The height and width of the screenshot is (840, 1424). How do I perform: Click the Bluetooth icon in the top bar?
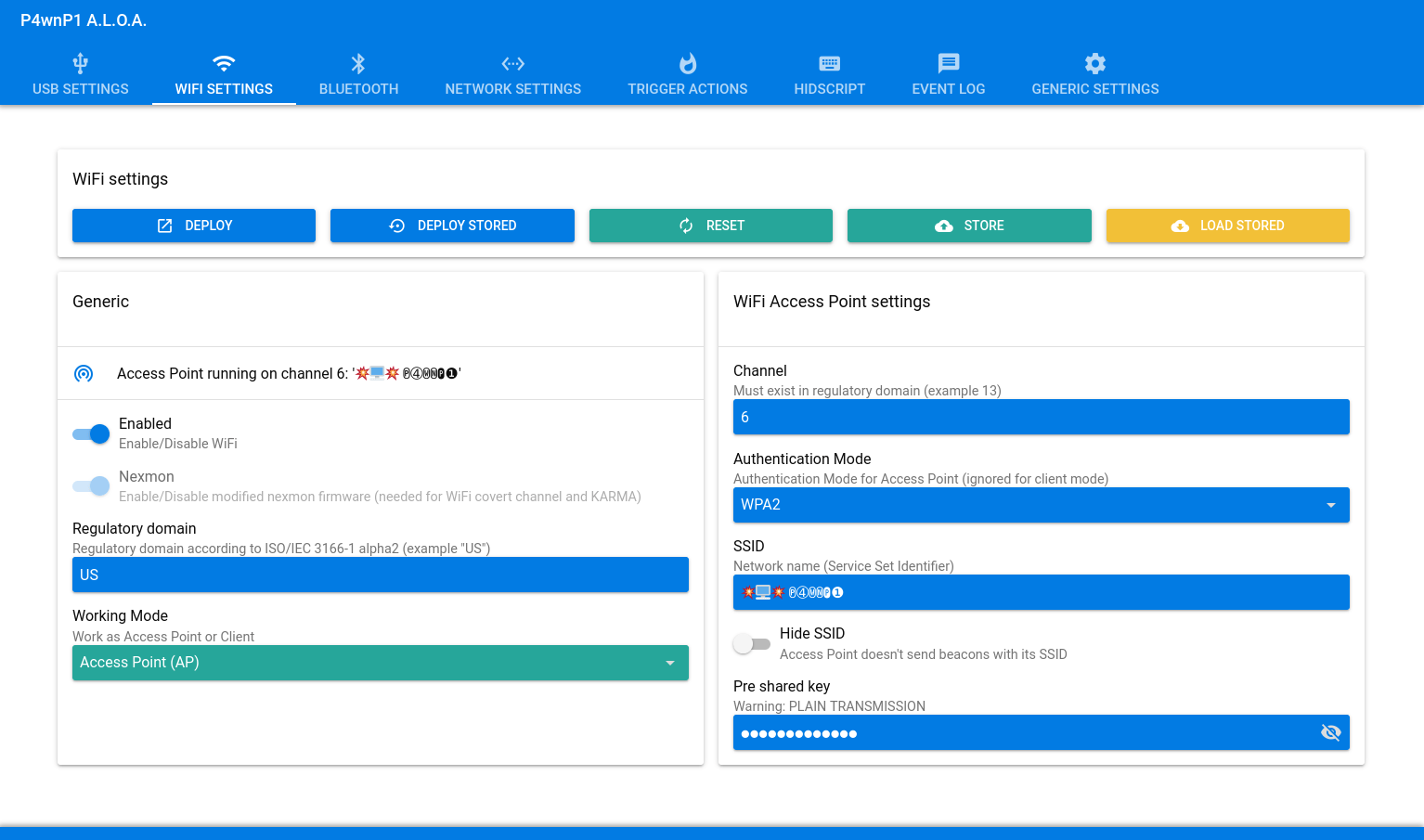pyautogui.click(x=358, y=63)
